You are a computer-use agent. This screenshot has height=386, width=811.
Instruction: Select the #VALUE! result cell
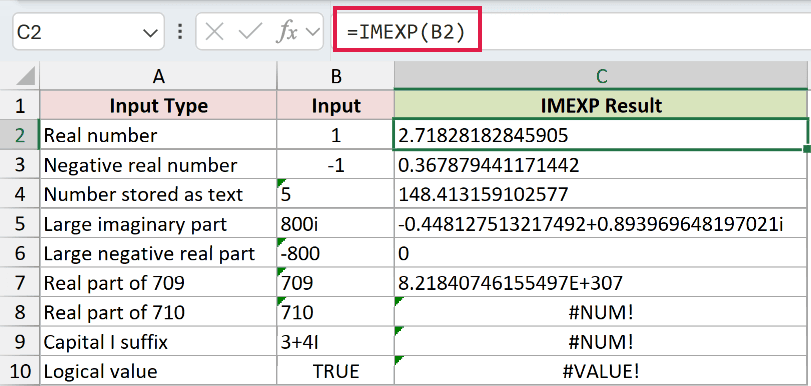pyautogui.click(x=600, y=372)
